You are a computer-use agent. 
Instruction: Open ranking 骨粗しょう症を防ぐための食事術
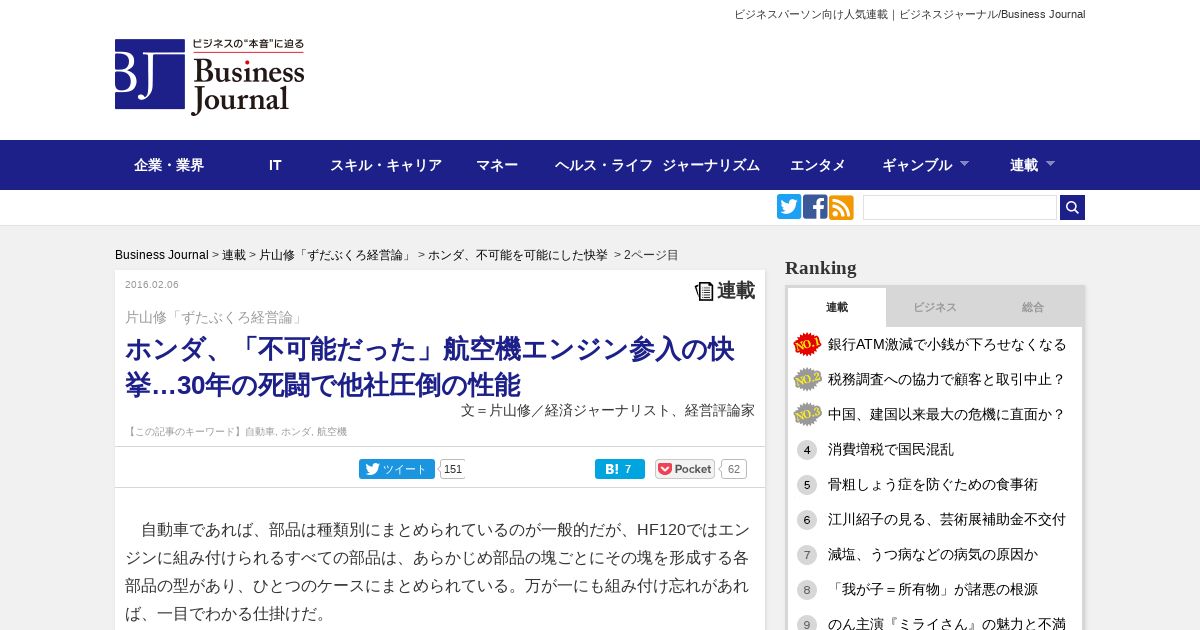[933, 484]
